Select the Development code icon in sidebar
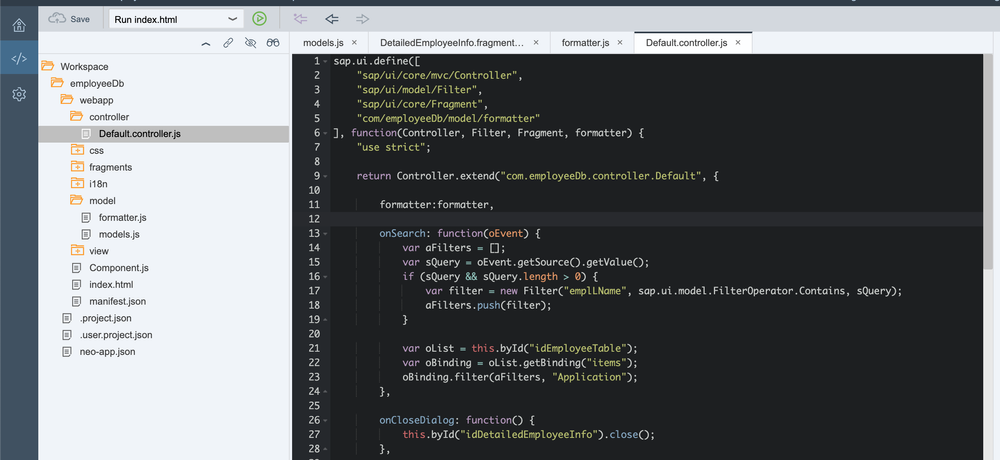1000x460 pixels. coord(19,59)
